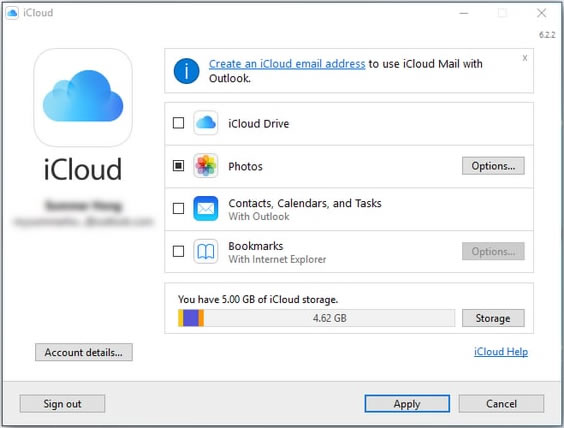Viewport: 564px width, 428px height.
Task: Apply the iCloud settings
Action: pyautogui.click(x=407, y=404)
